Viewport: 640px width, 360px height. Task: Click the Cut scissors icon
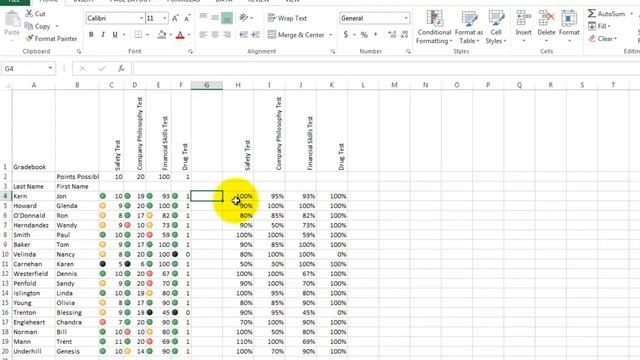[x=29, y=13]
